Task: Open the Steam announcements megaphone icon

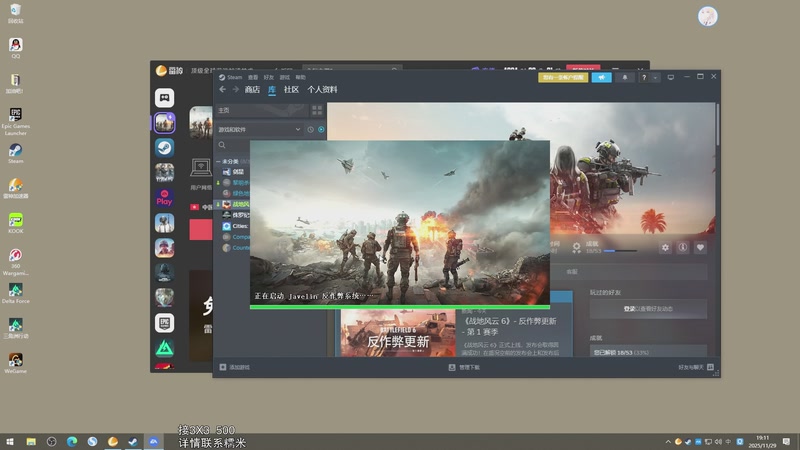Action: pos(602,78)
